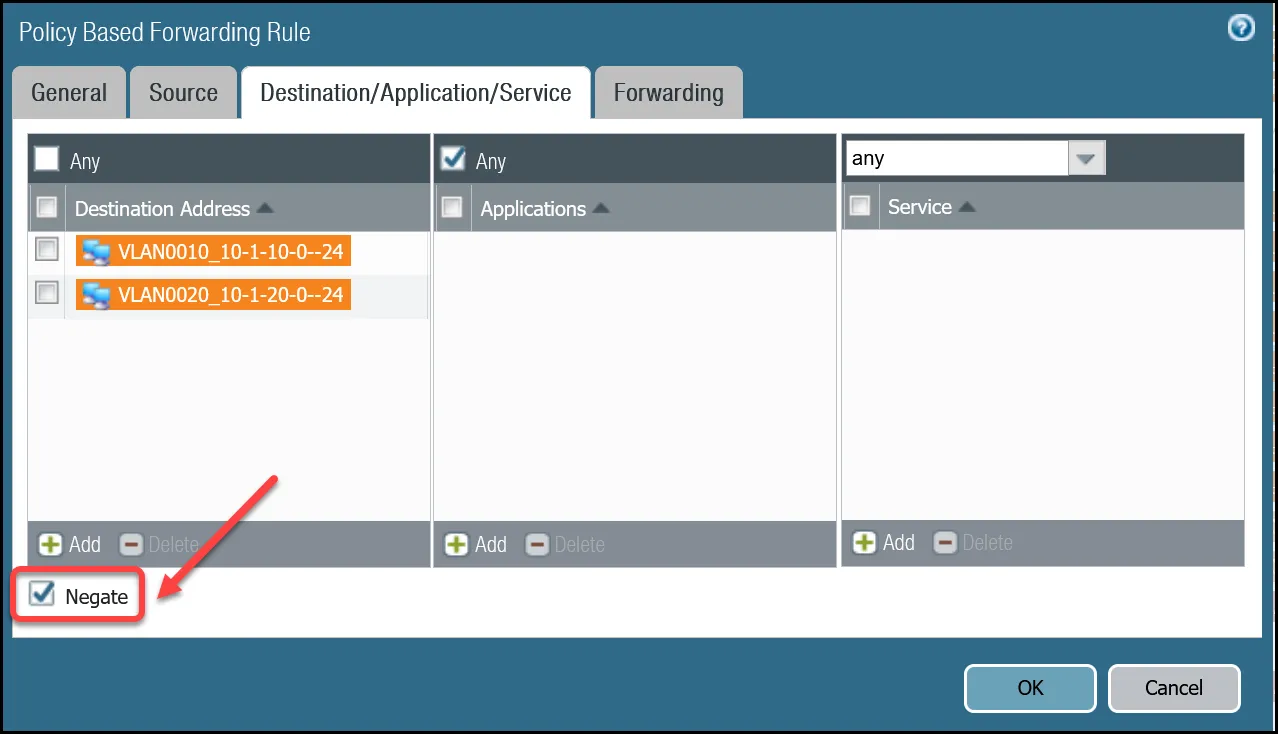
Task: Click the sort arrow on Applications header
Action: point(600,208)
